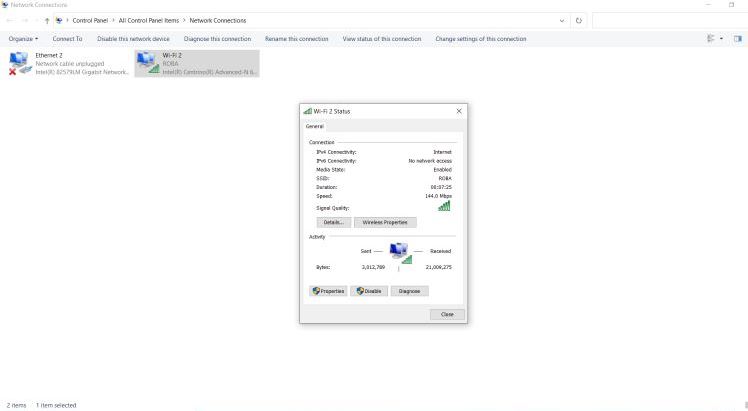Click the Properties button with shield
This screenshot has width=748, height=411.
(328, 291)
